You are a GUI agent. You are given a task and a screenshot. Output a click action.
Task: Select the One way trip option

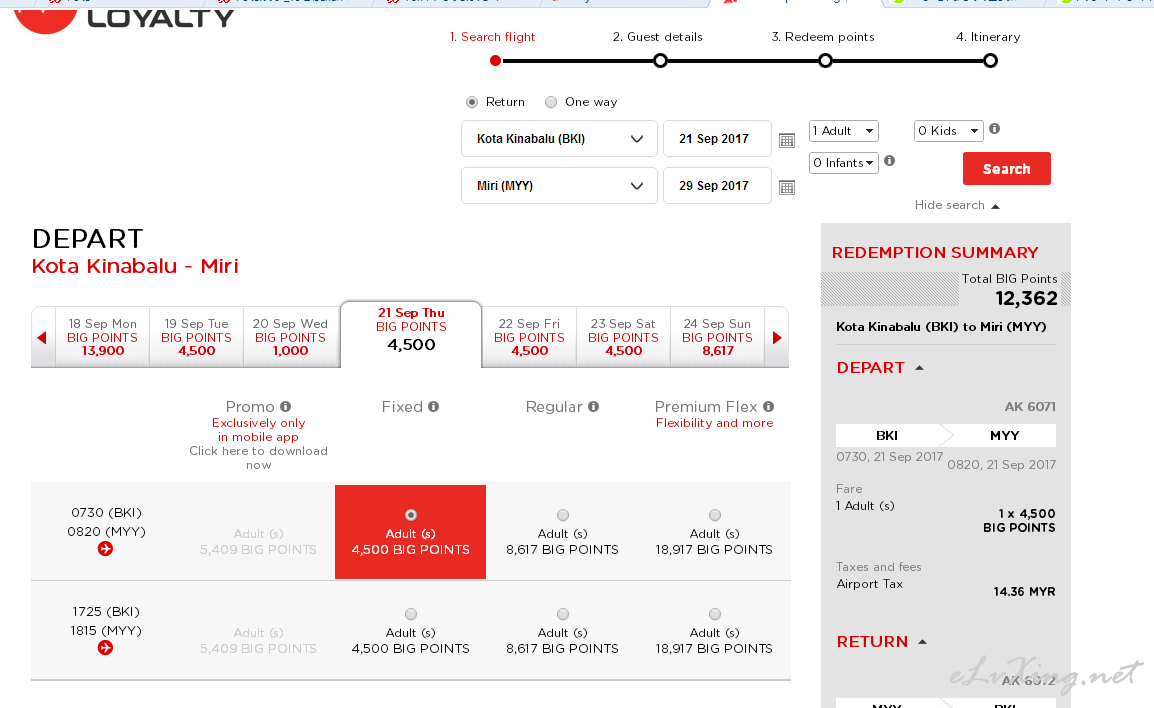click(x=551, y=102)
